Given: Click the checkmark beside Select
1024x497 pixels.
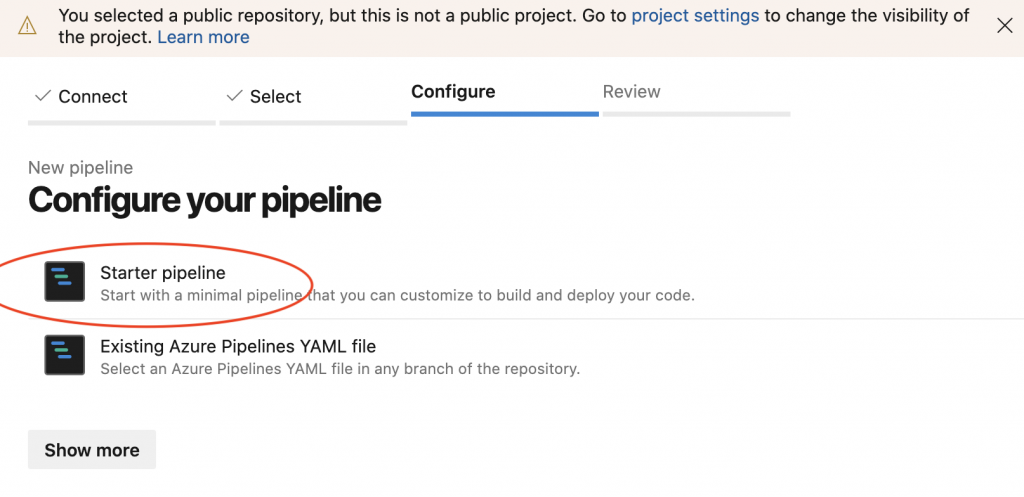Looking at the screenshot, I should 235,96.
